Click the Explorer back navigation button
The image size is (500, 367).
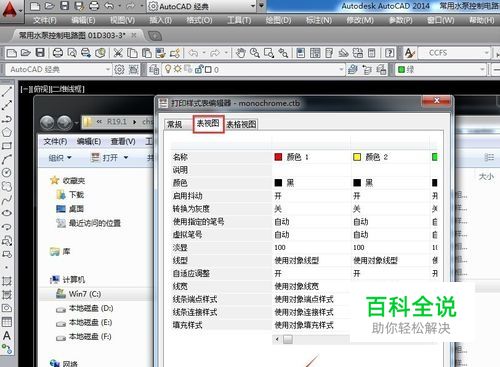coord(48,122)
